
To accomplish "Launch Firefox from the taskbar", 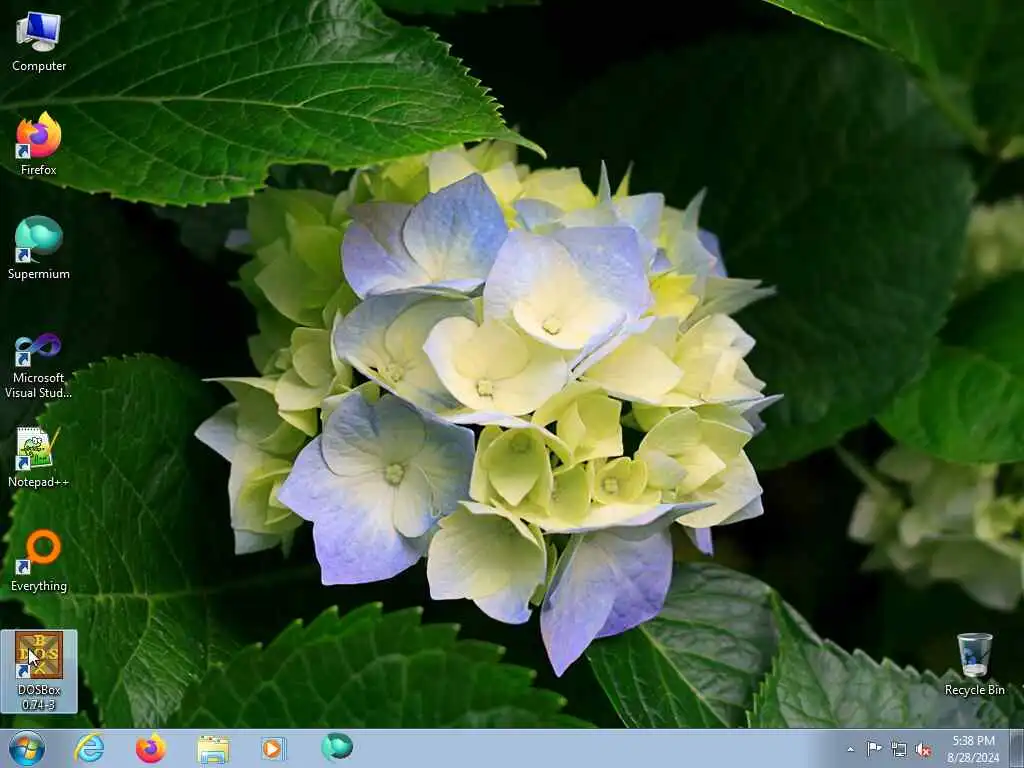I will [150, 748].
